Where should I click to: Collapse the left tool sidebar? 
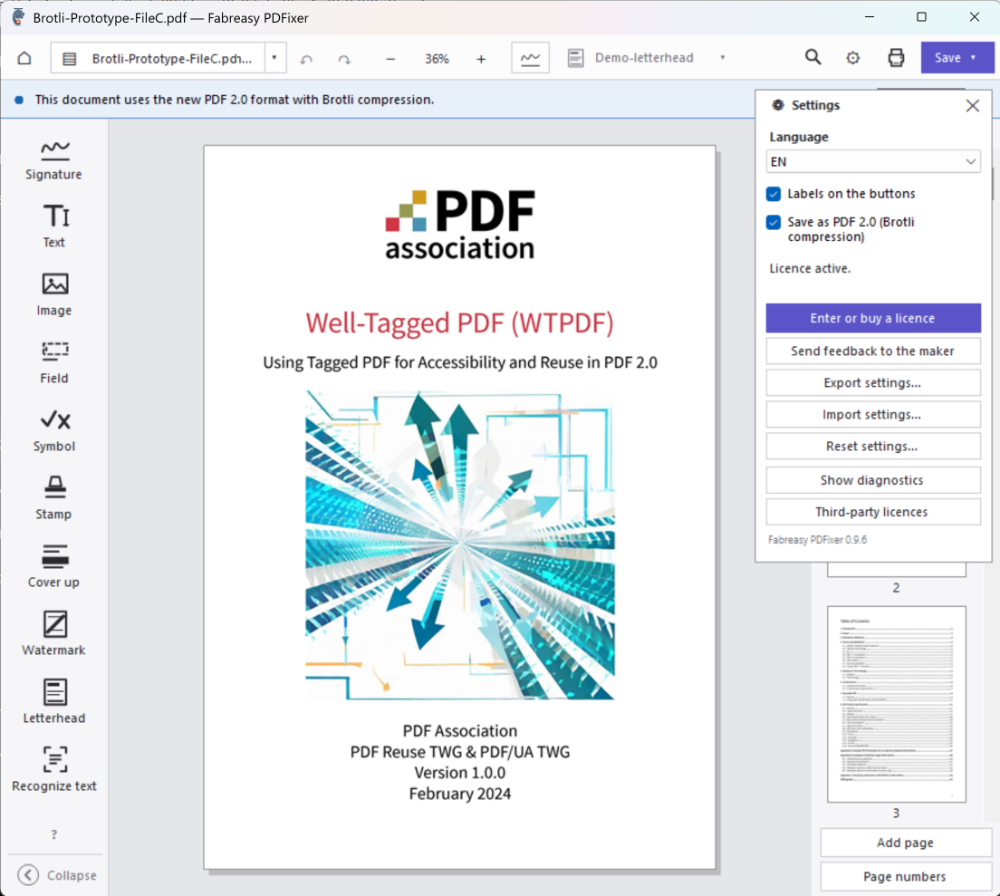[56, 875]
